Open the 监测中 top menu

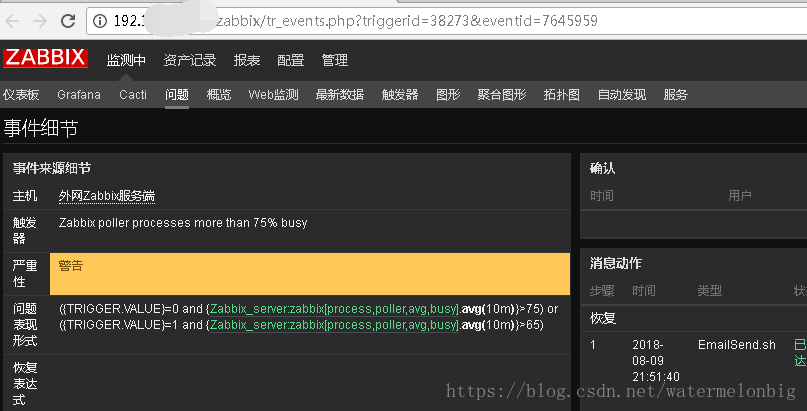click(x=126, y=60)
